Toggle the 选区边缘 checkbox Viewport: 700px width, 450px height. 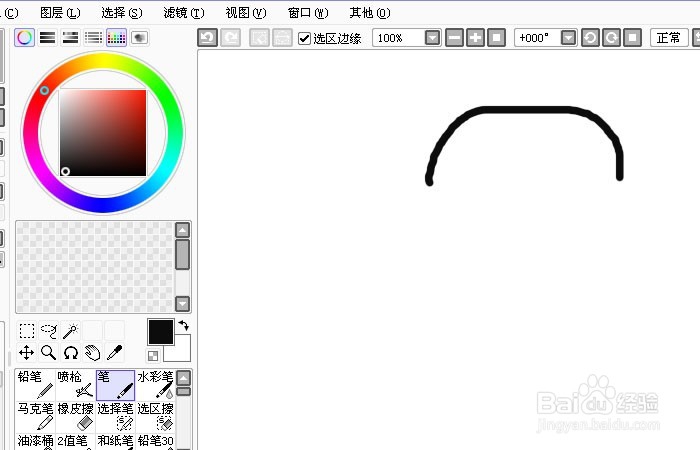[304, 38]
